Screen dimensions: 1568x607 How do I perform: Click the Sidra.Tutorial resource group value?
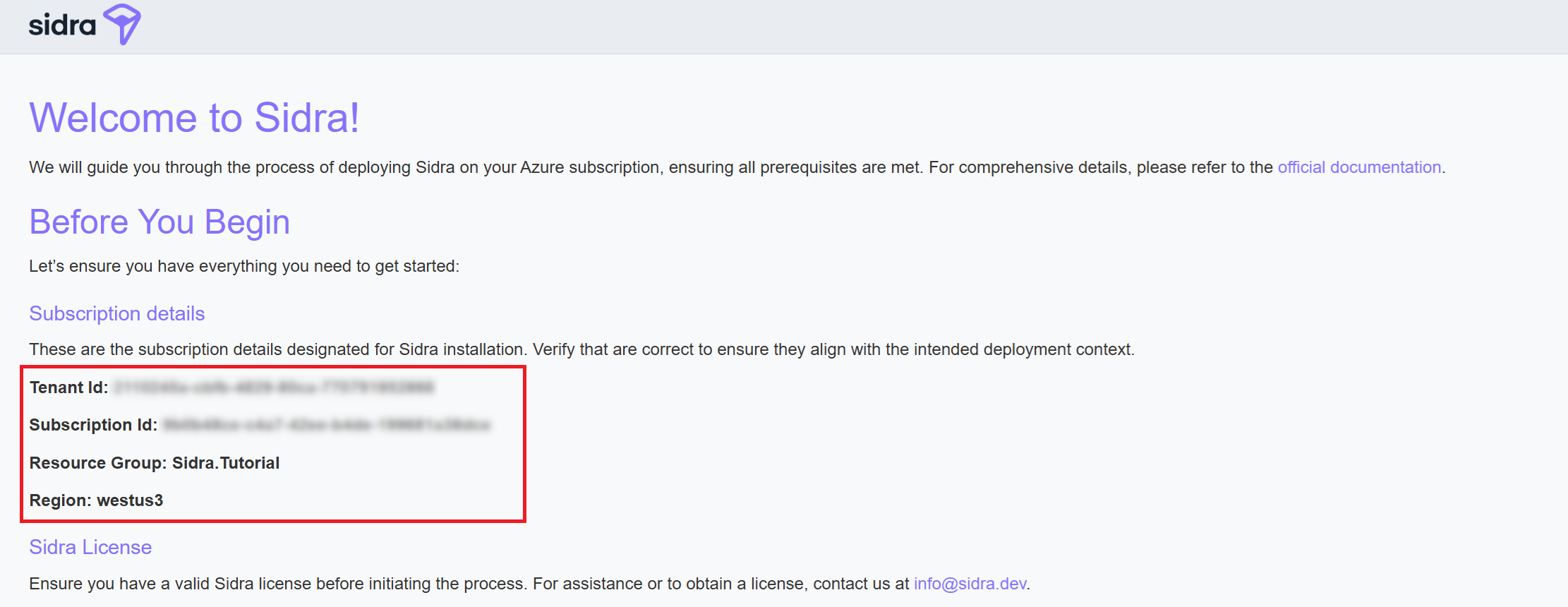point(226,463)
